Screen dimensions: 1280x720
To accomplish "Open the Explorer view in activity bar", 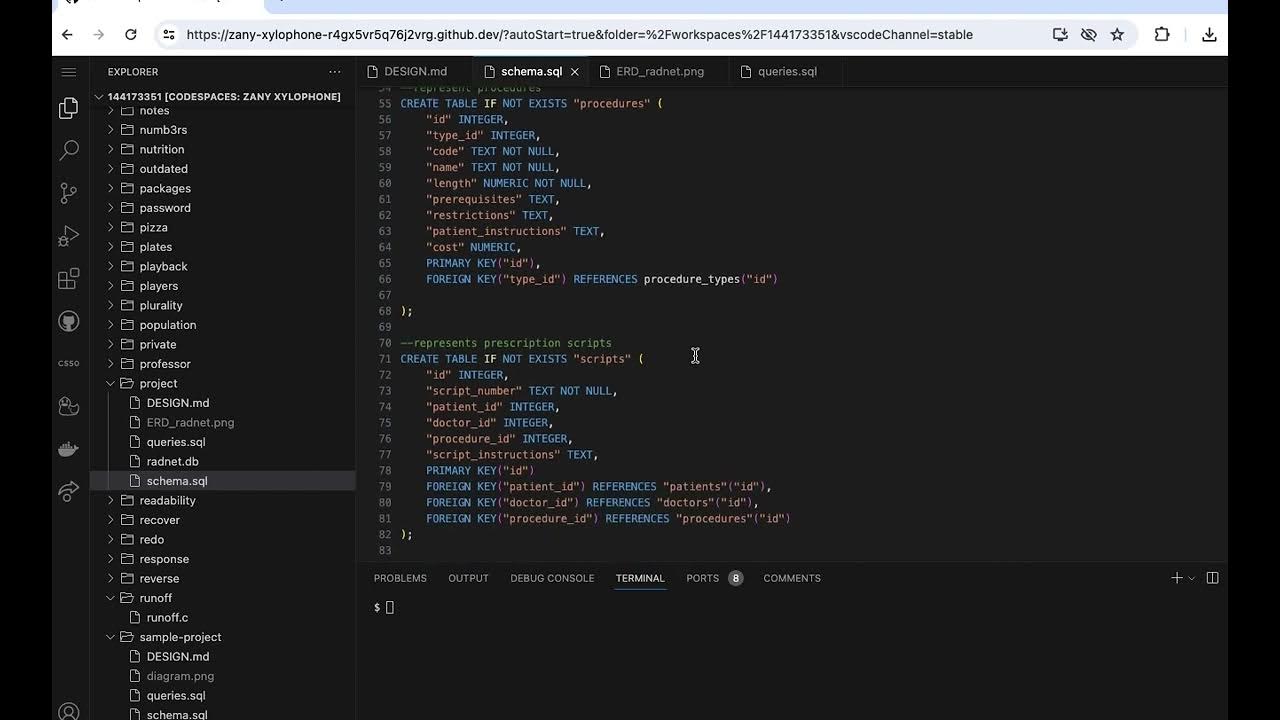I will coord(69,108).
